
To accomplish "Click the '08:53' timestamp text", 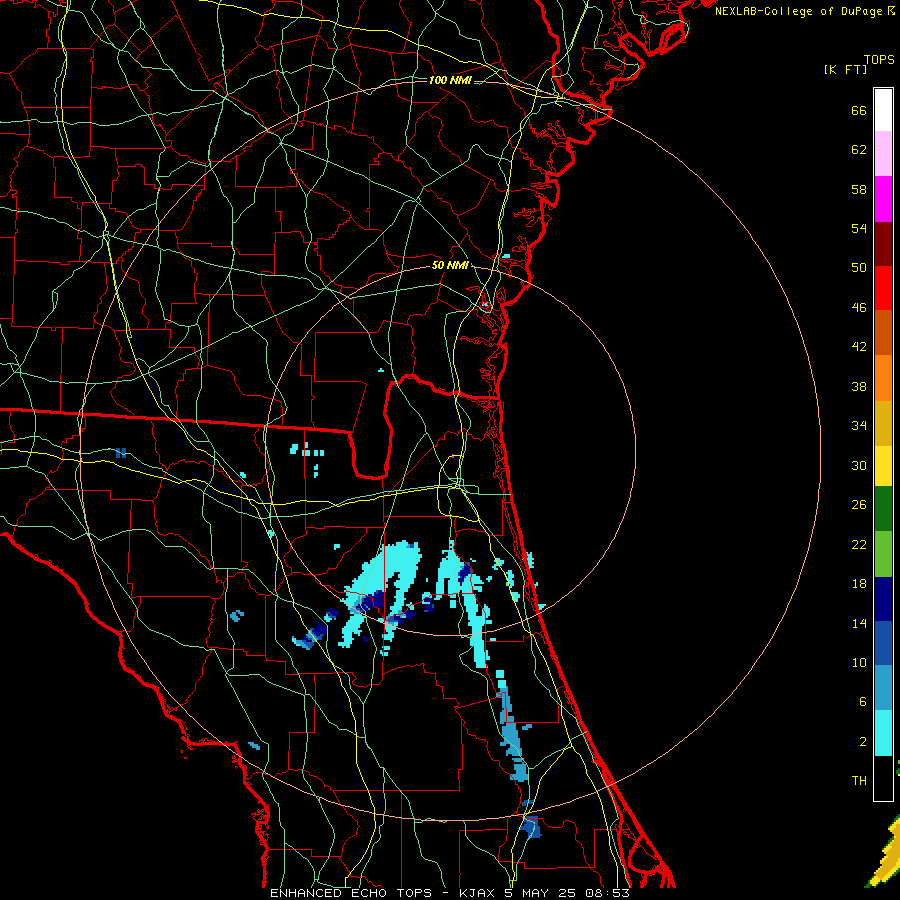I will [607, 893].
